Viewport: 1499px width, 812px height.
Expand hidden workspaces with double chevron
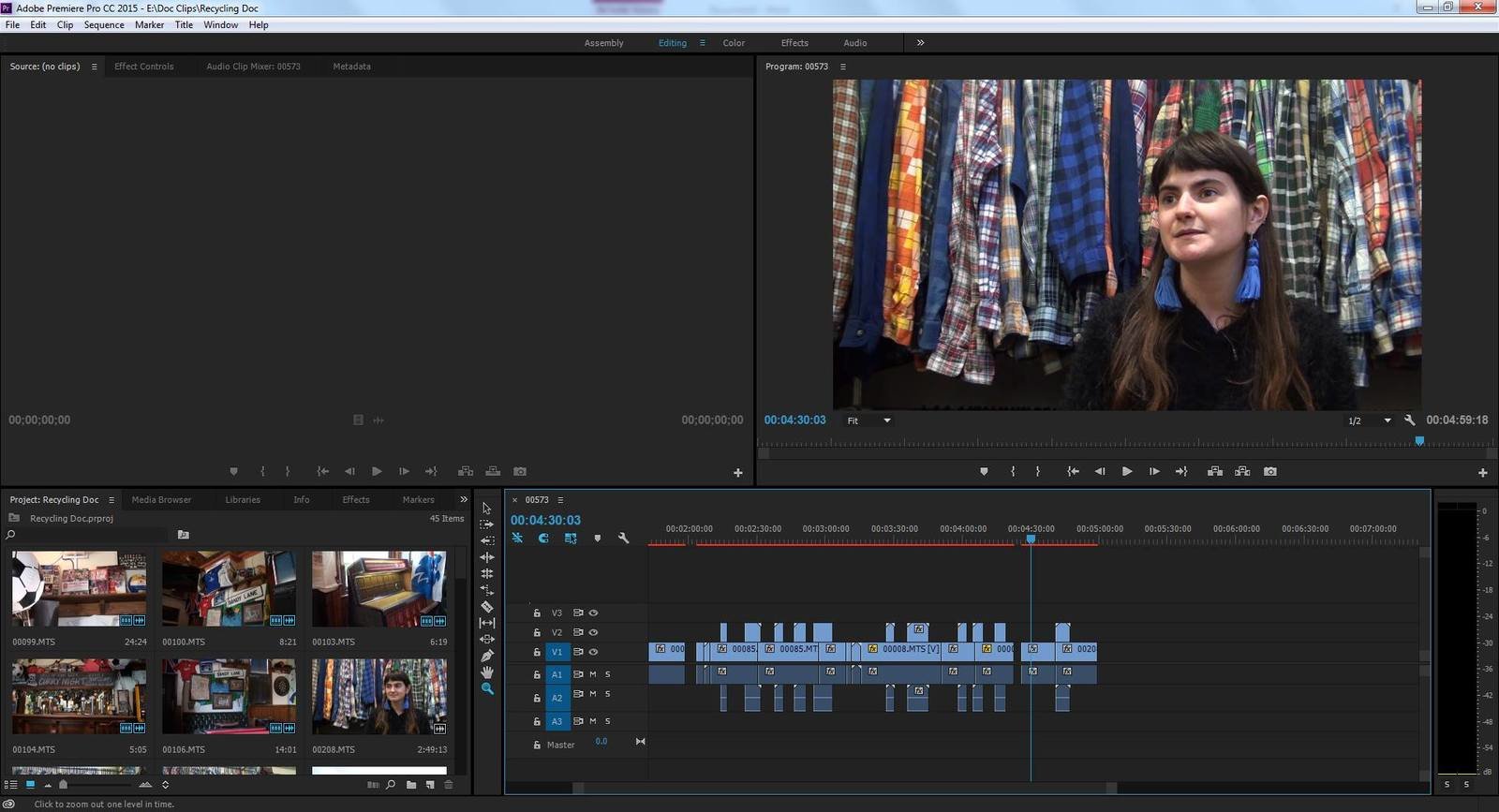pyautogui.click(x=920, y=42)
